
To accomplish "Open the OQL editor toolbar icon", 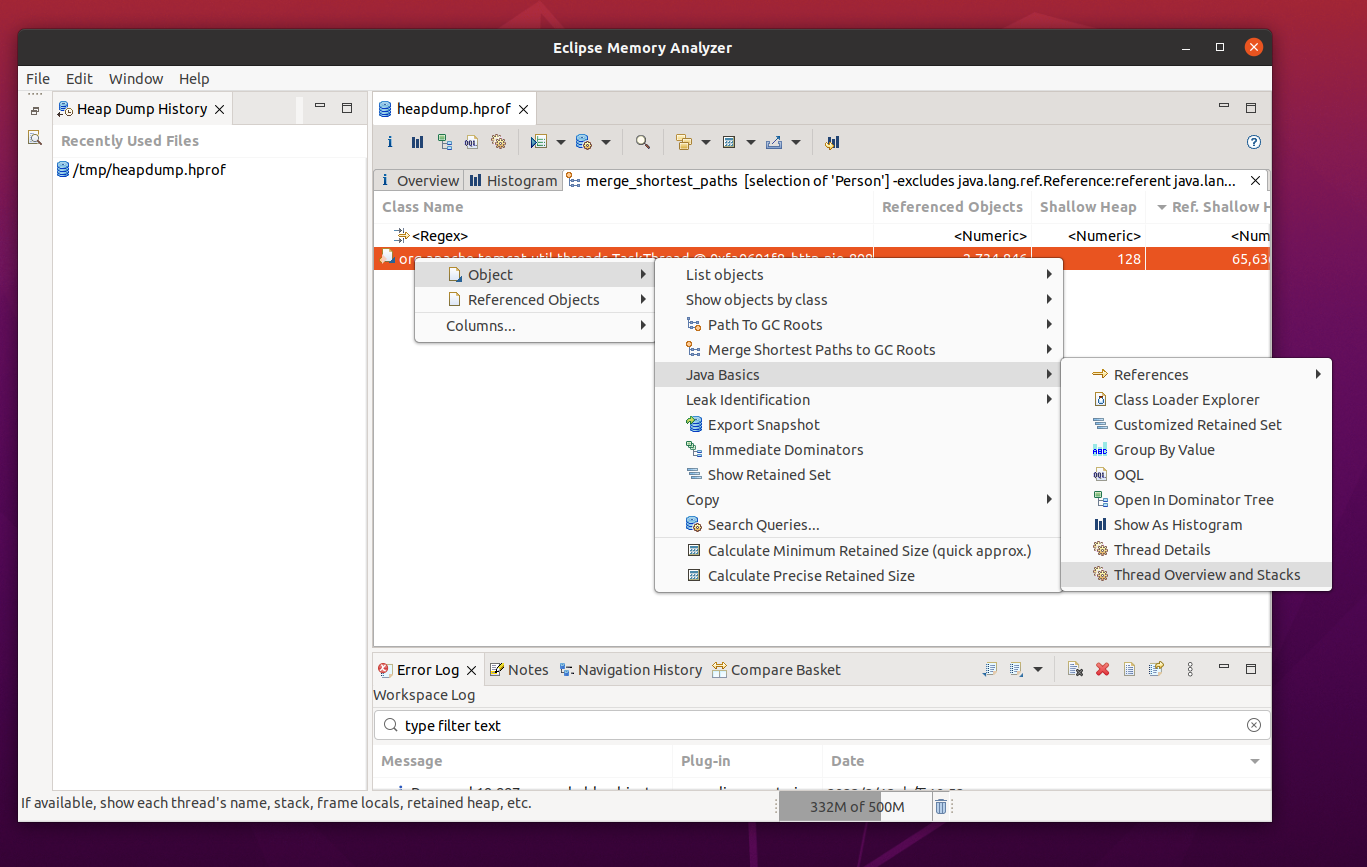I will 471,142.
